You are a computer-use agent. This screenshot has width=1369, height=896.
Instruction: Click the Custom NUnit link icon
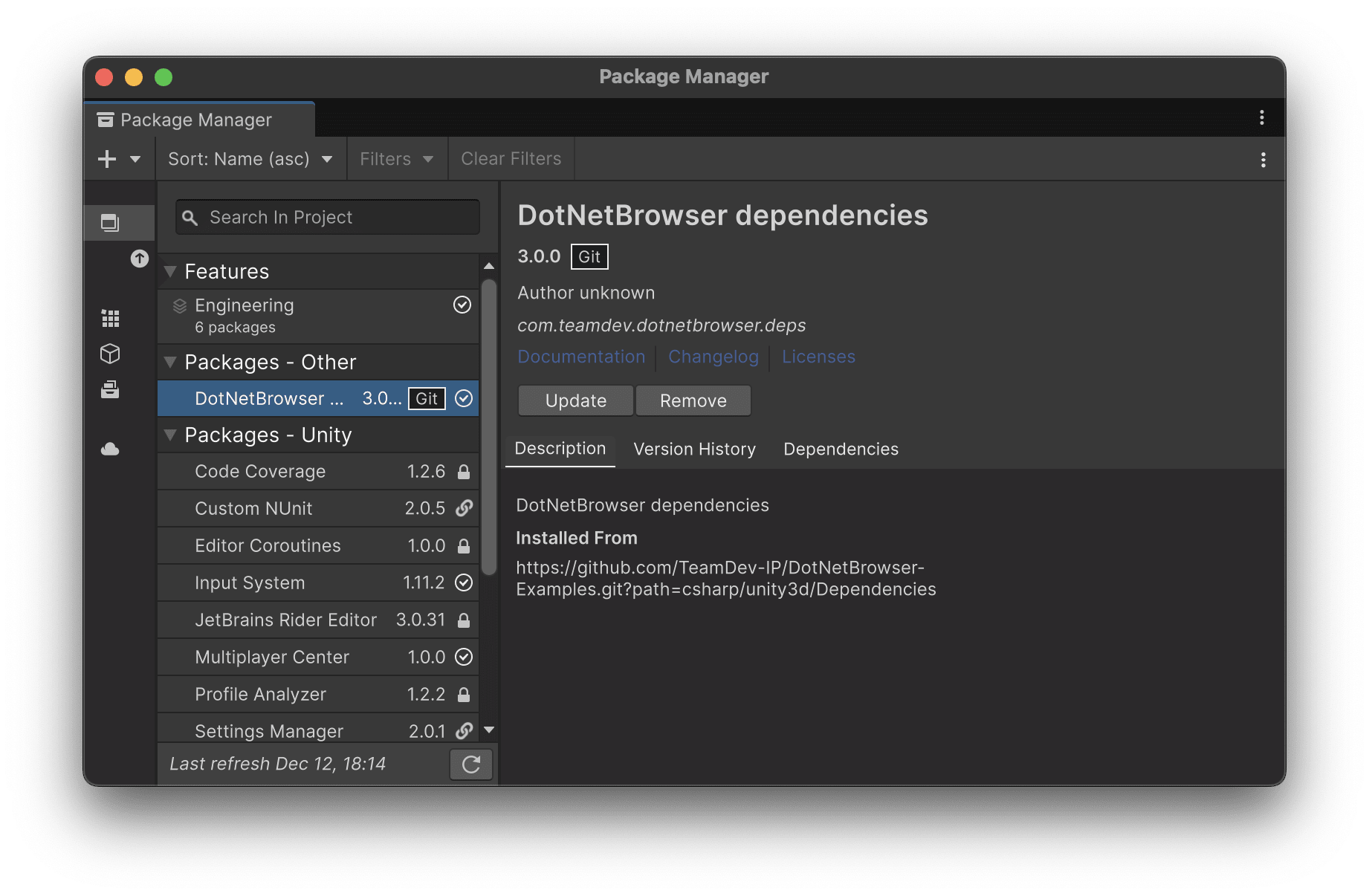464,508
